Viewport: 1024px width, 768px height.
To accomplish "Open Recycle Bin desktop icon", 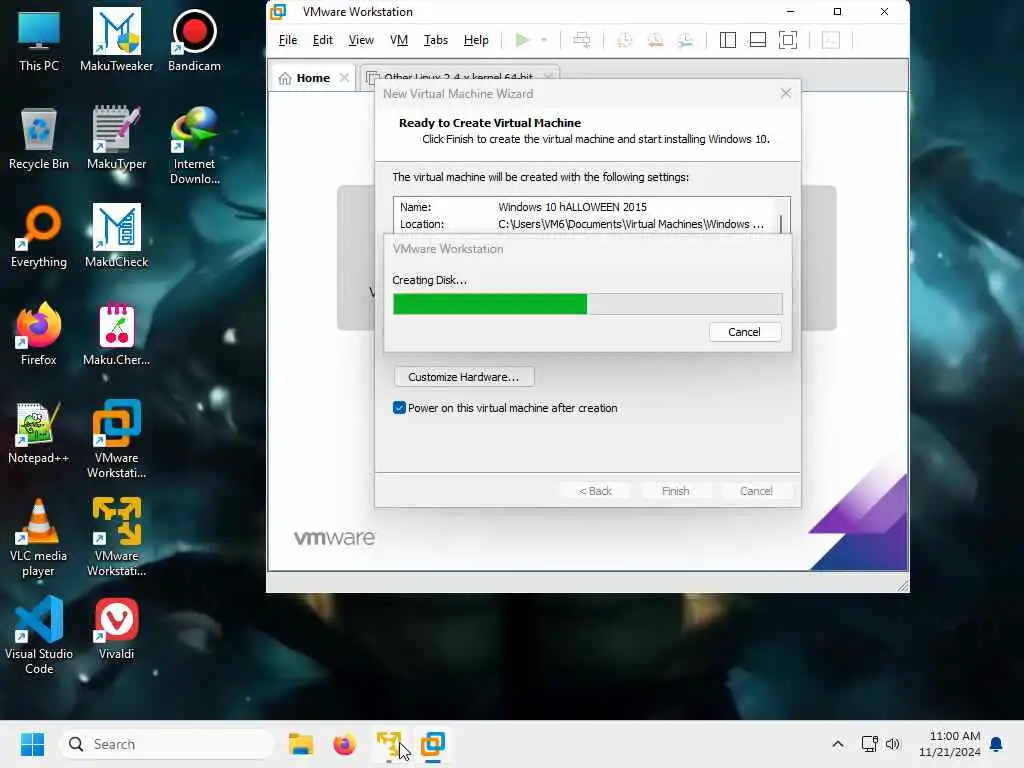I will (39, 139).
